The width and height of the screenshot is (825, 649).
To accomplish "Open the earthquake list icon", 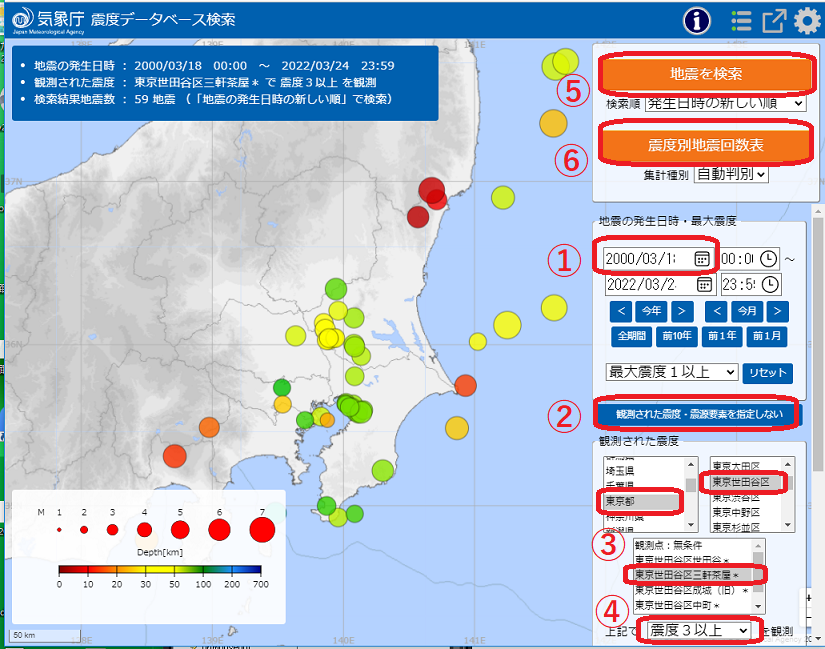I will click(x=741, y=21).
